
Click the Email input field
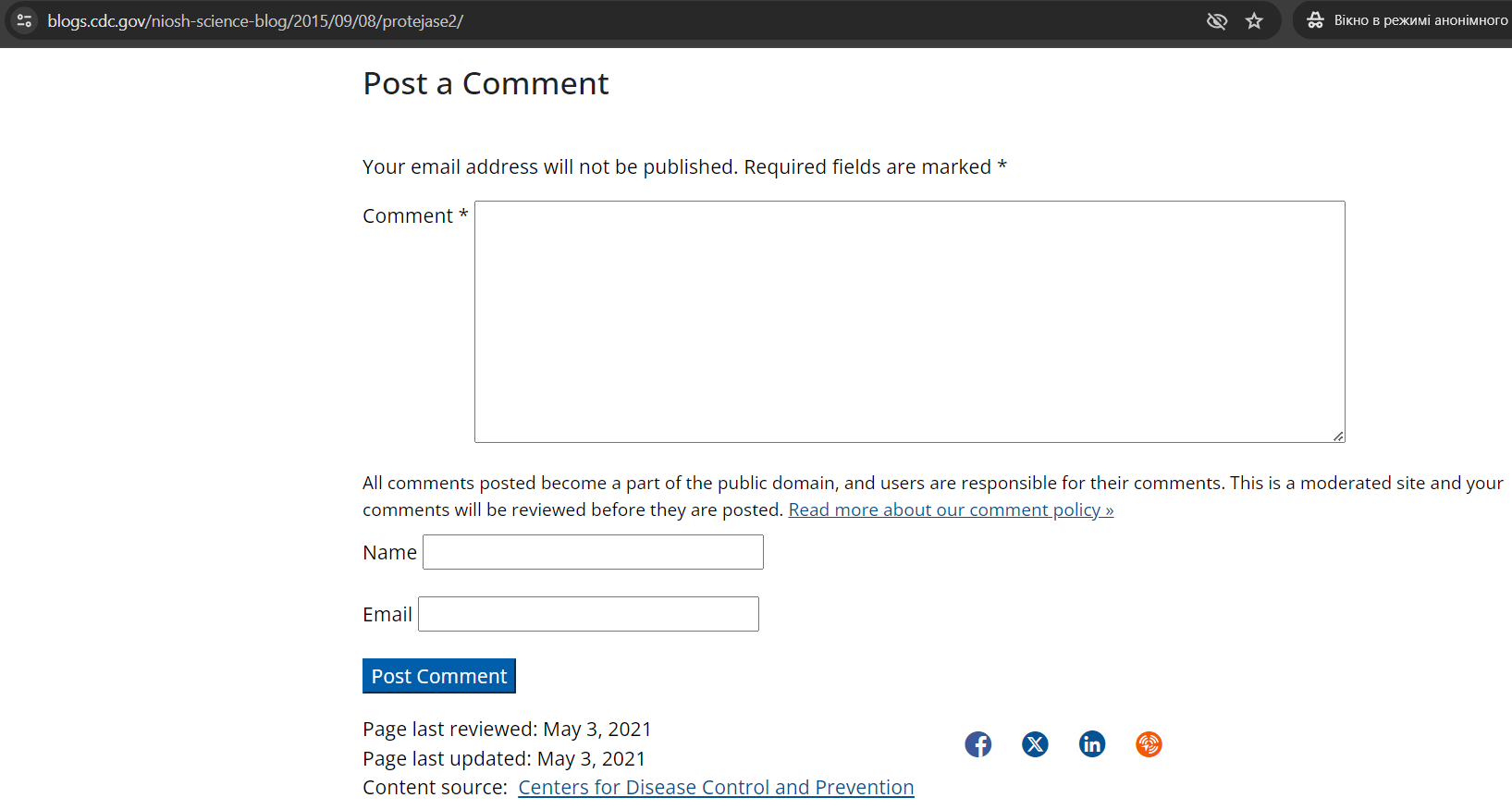coord(588,614)
